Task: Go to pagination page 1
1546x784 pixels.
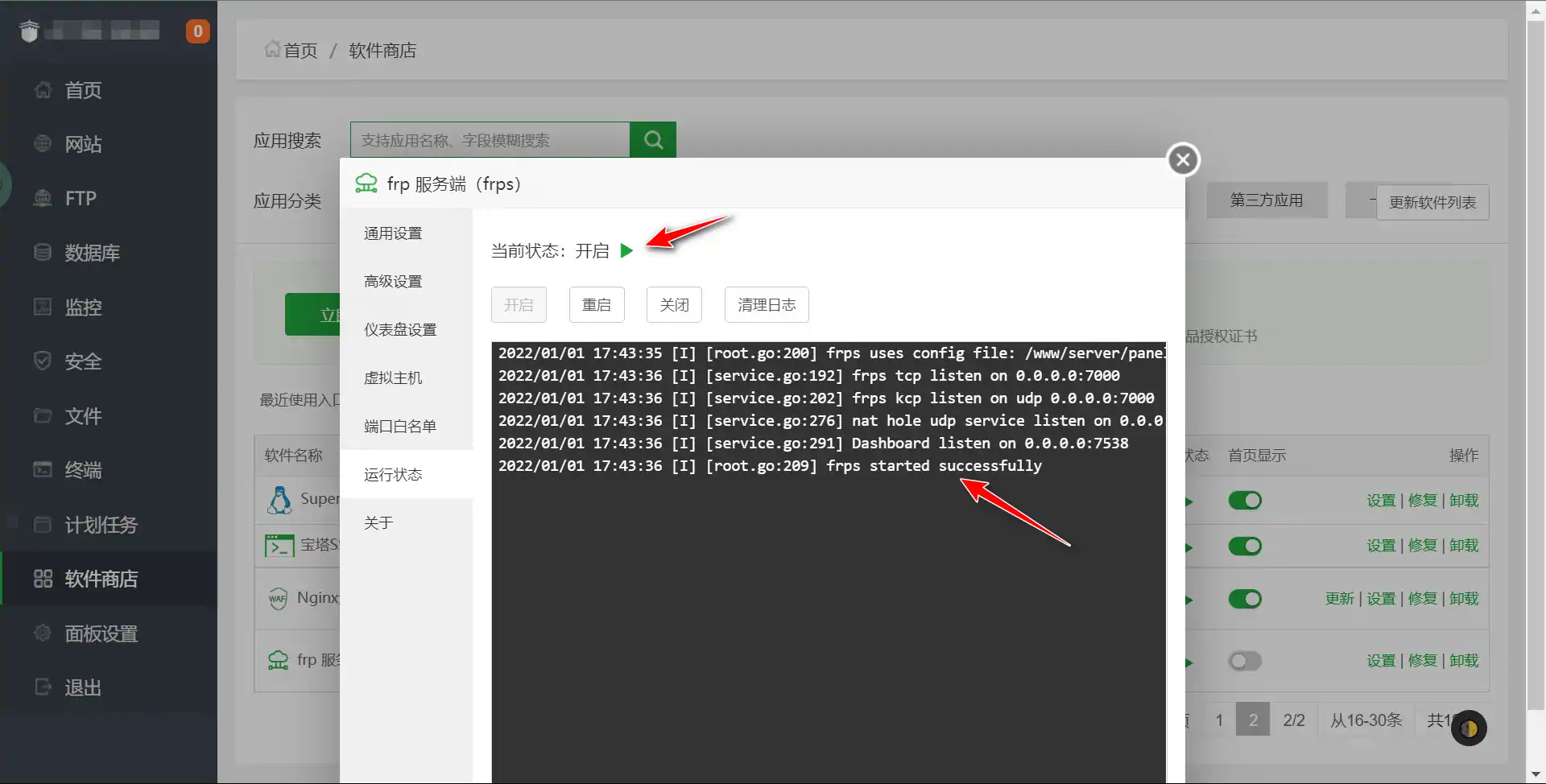Action: [1219, 720]
